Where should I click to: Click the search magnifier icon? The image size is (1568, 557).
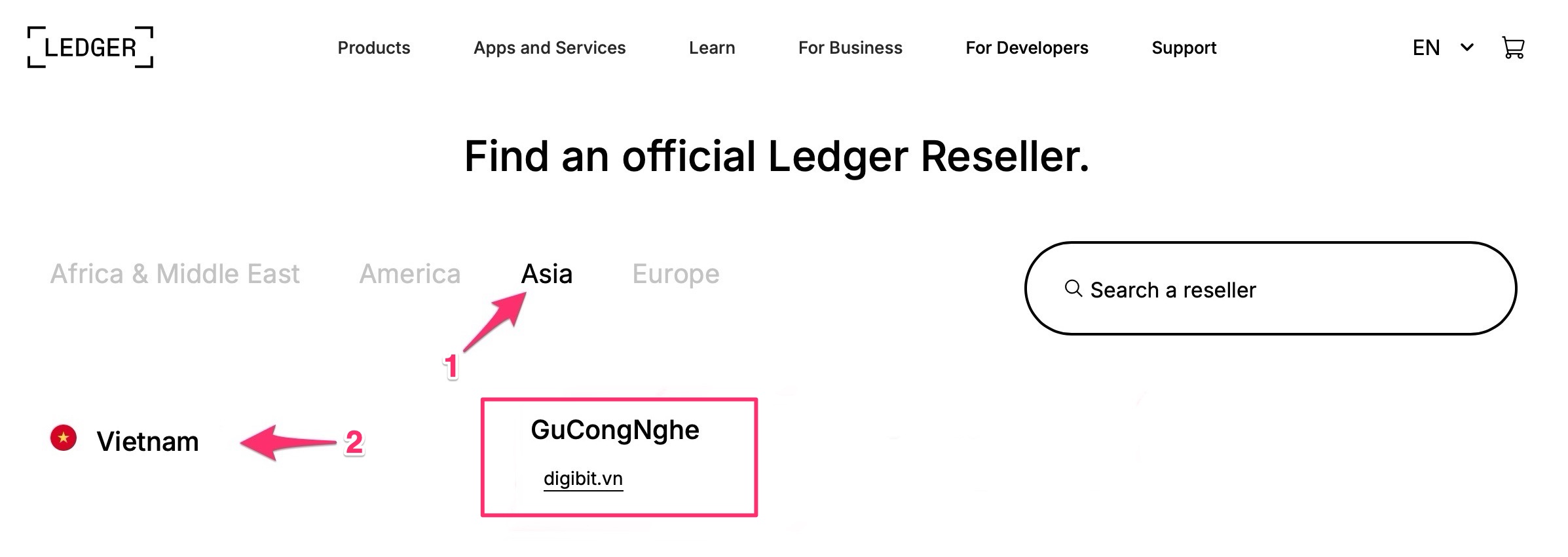click(x=1073, y=288)
